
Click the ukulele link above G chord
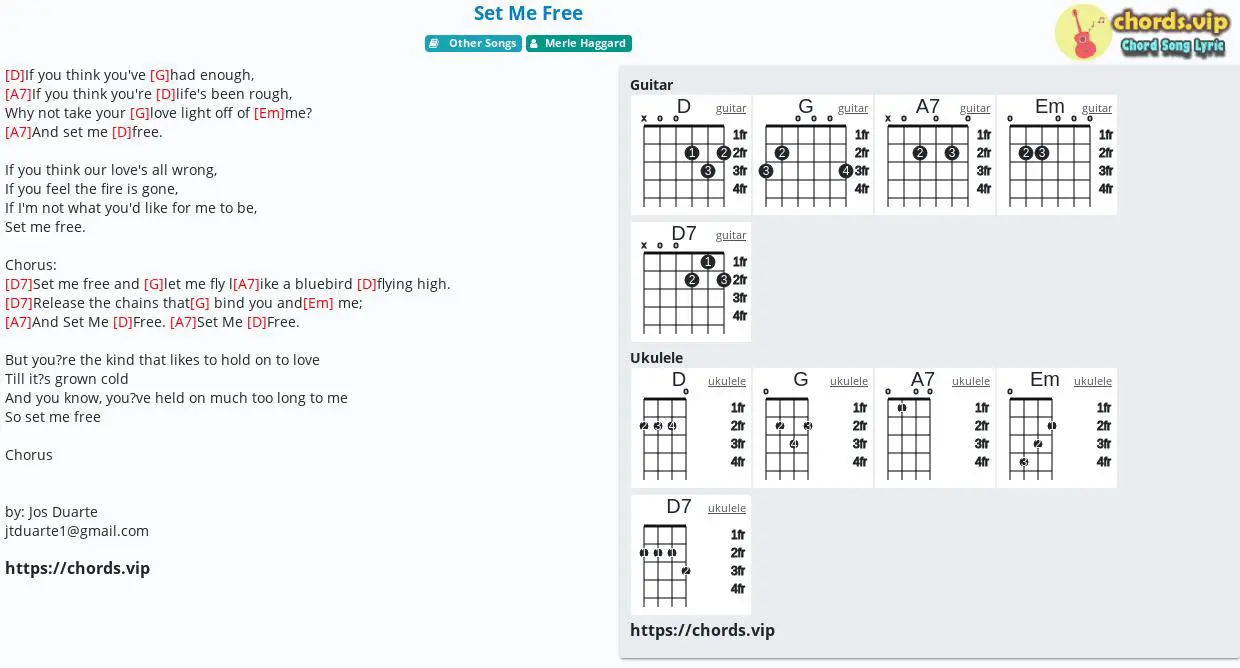849,381
